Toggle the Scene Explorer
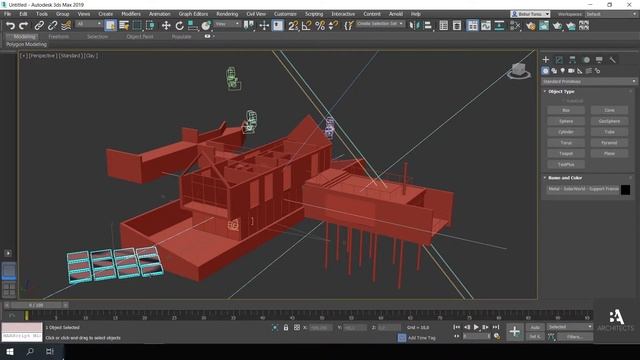The height and width of the screenshot is (360, 640). pos(443,26)
